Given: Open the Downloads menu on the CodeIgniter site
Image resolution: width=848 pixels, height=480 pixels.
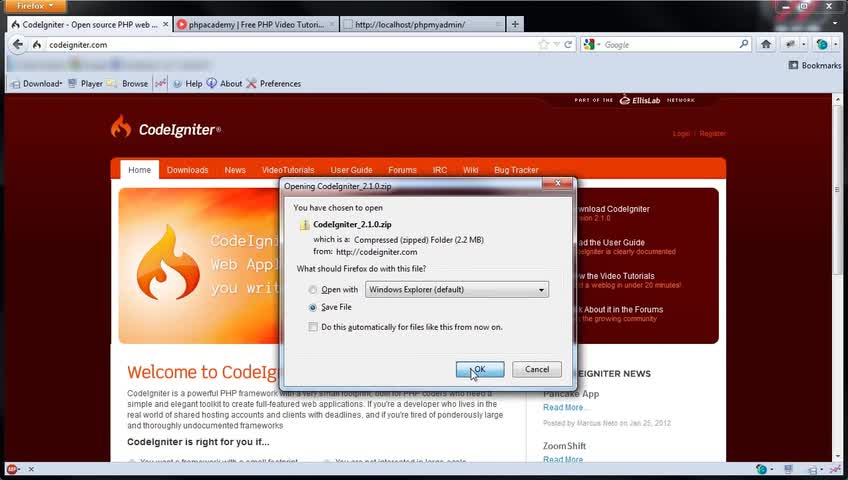Looking at the screenshot, I should tap(187, 170).
